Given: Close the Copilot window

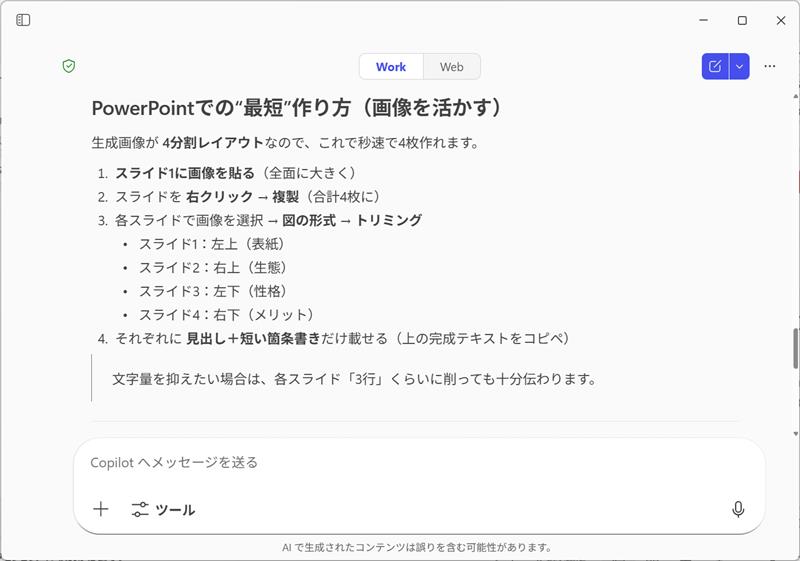Looking at the screenshot, I should [780, 20].
